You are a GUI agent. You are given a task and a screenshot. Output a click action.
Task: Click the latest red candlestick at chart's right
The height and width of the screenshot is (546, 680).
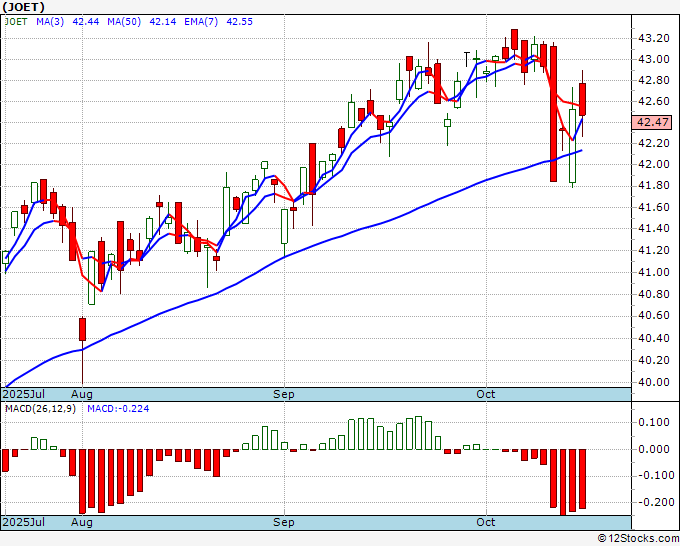[582, 99]
